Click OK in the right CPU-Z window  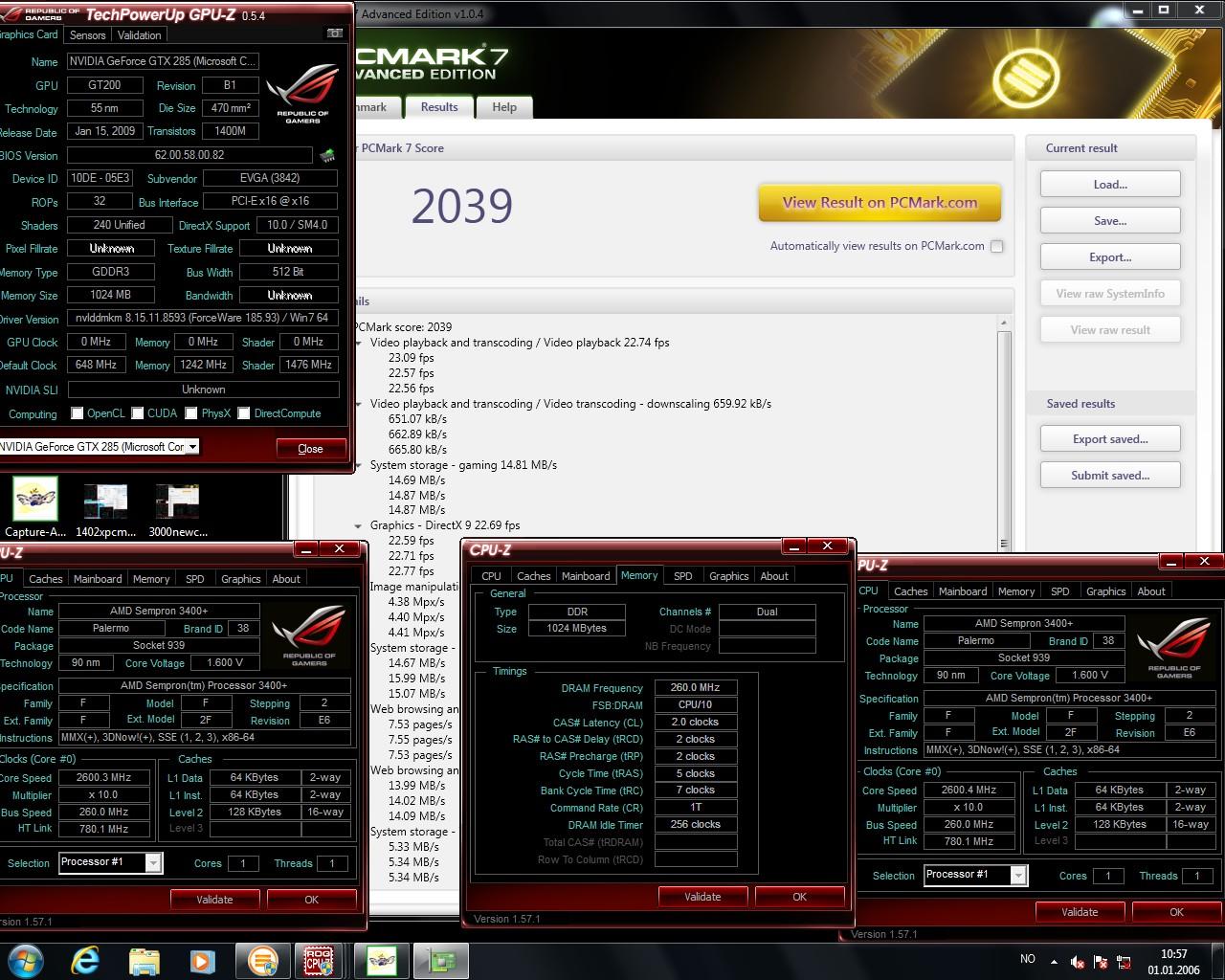[x=1176, y=912]
